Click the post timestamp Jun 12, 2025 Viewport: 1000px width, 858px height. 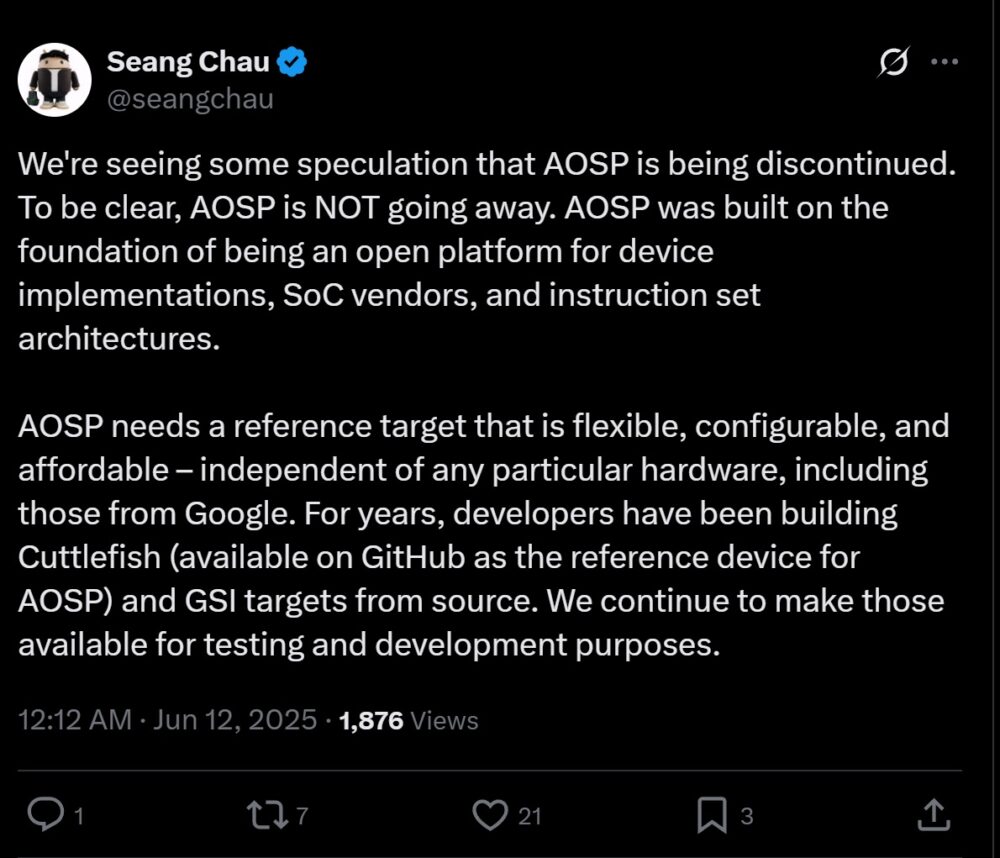point(236,719)
